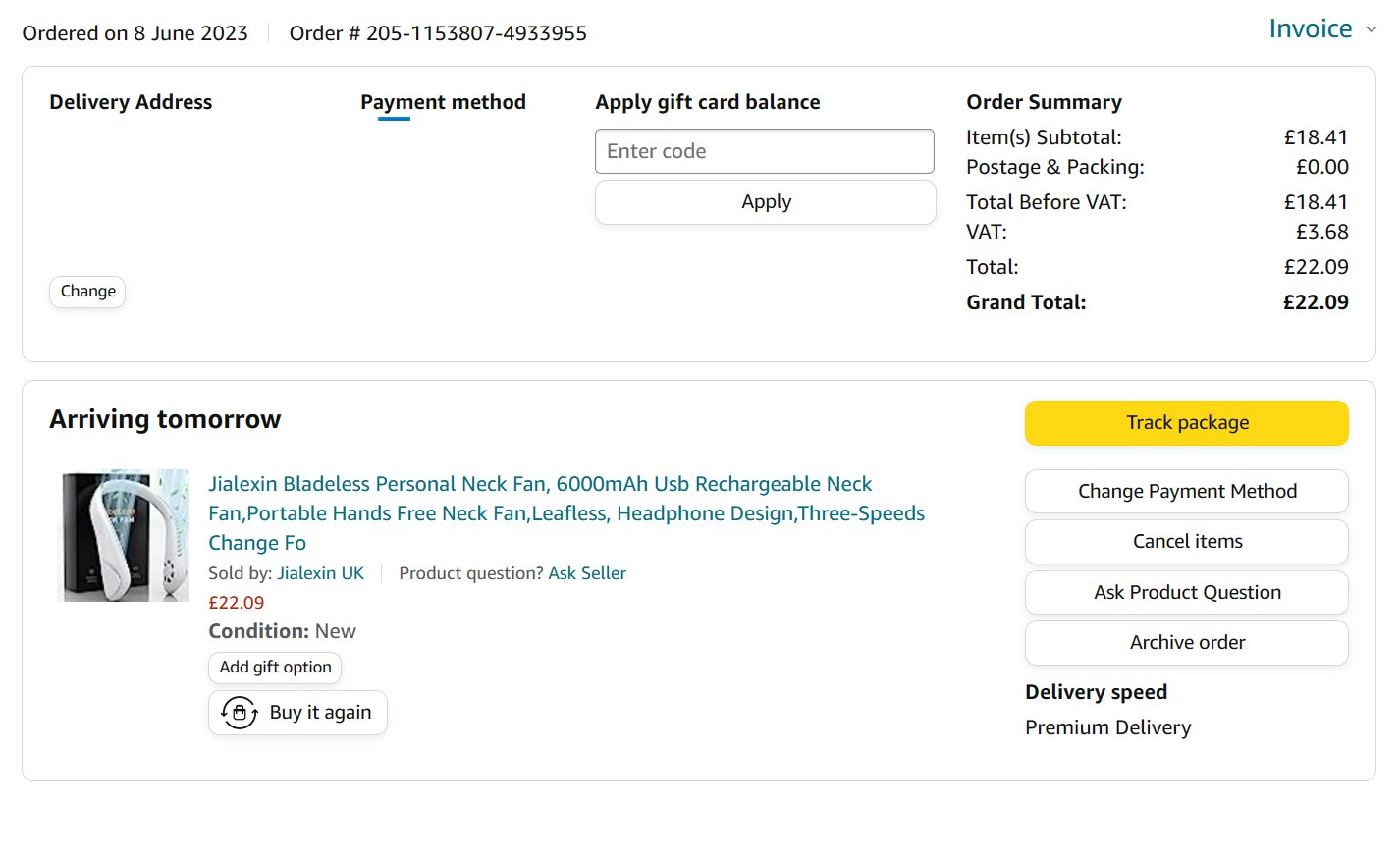Open the neck fan product thumbnail
1400x860 pixels.
tap(125, 535)
